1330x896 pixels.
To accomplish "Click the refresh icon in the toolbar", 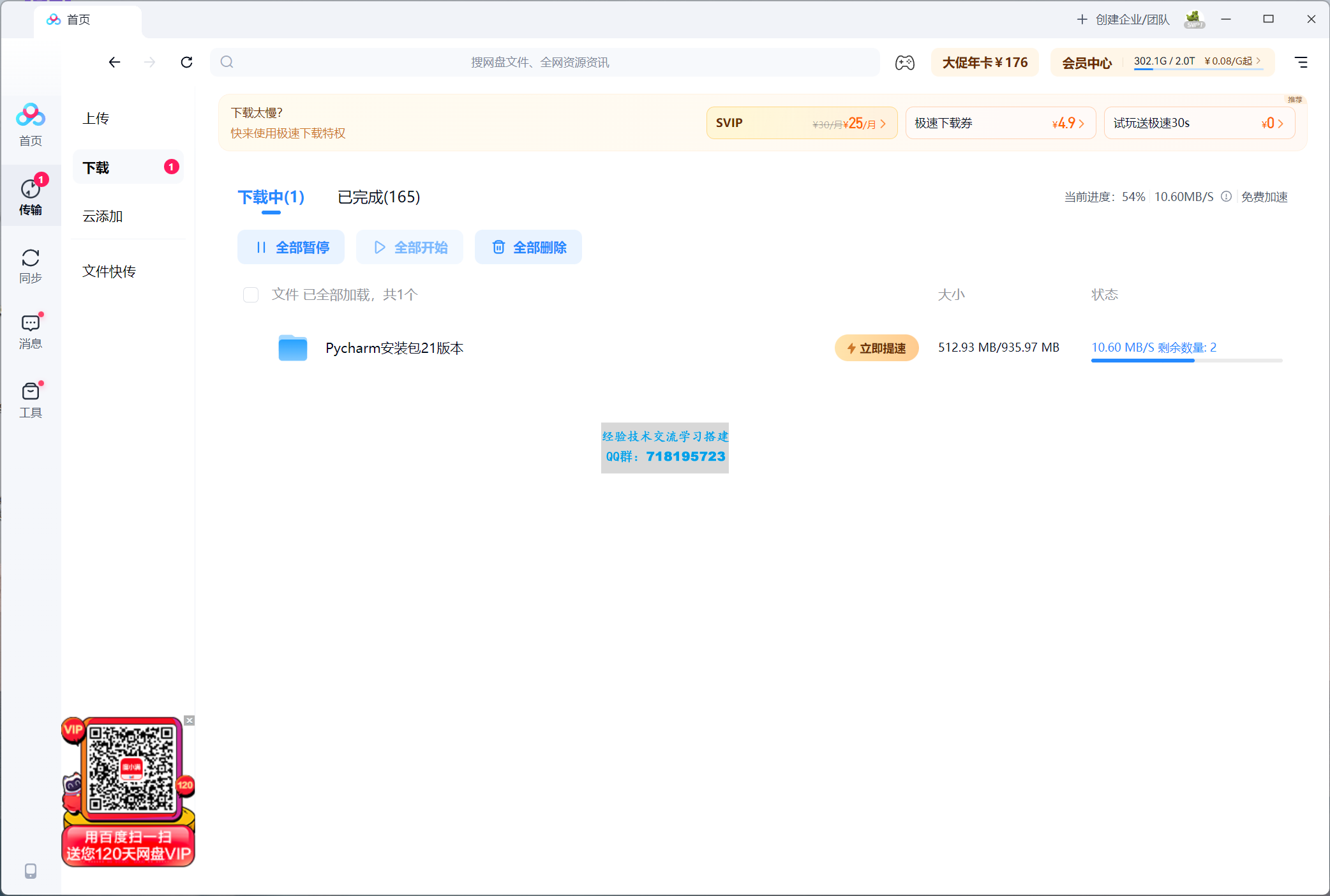I will click(186, 62).
